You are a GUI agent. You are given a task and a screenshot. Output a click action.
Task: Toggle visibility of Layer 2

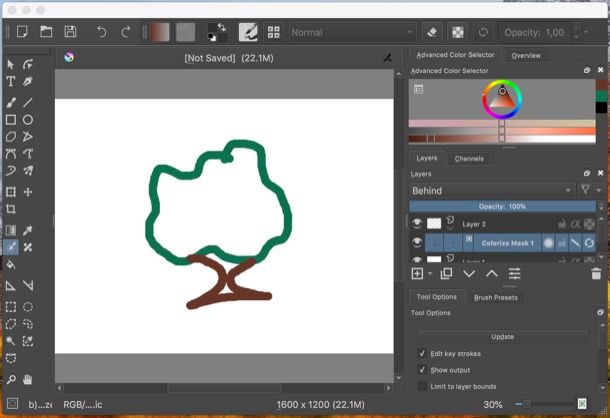click(417, 223)
